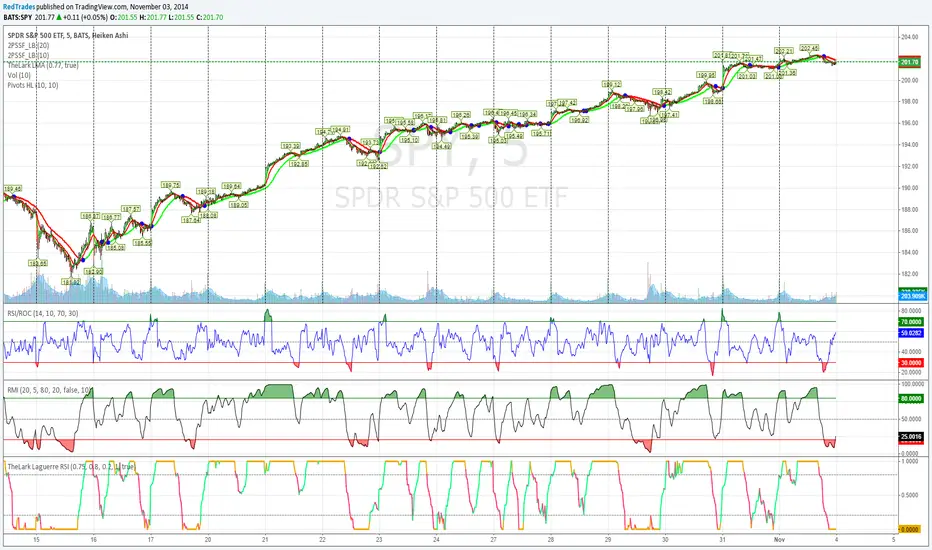Click the volume value tag on price axis
932x550 pixels.
[910, 296]
